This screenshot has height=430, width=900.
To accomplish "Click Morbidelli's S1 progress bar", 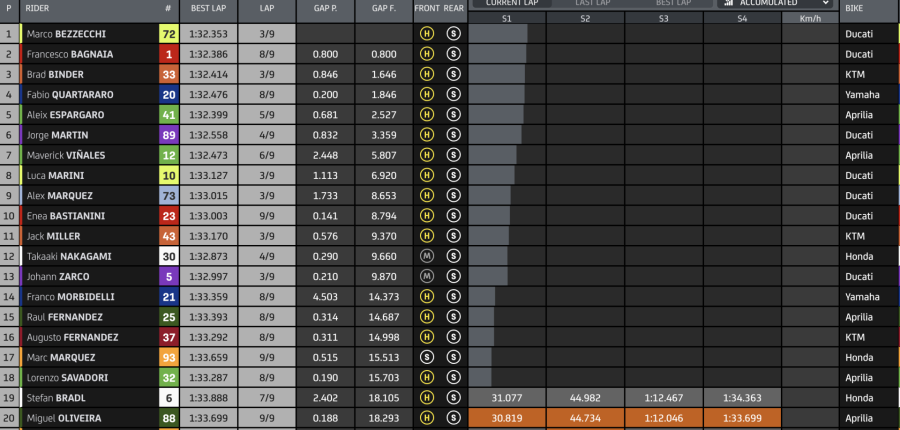I will click(482, 297).
